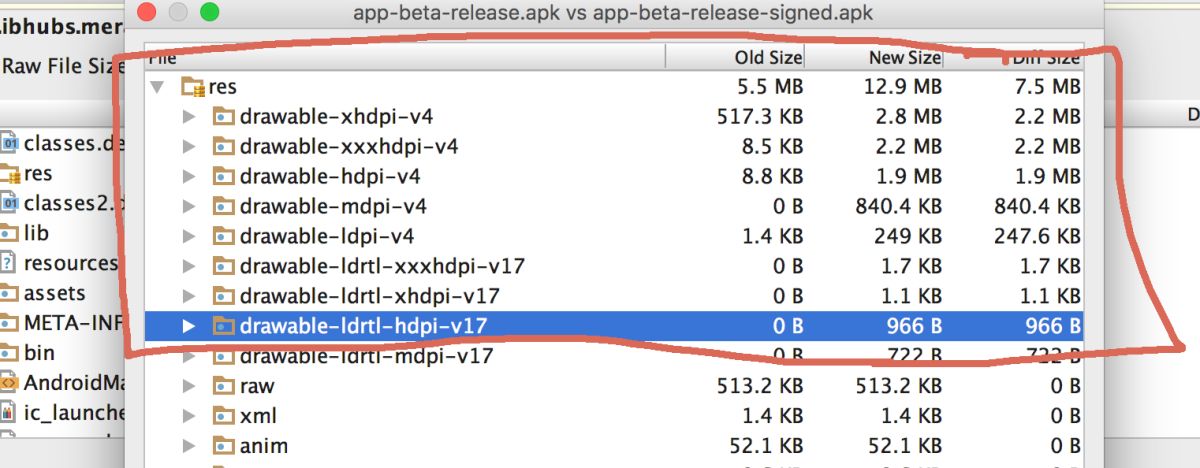Select the anim folder row name
1200x468 pixels.
[x=265, y=446]
